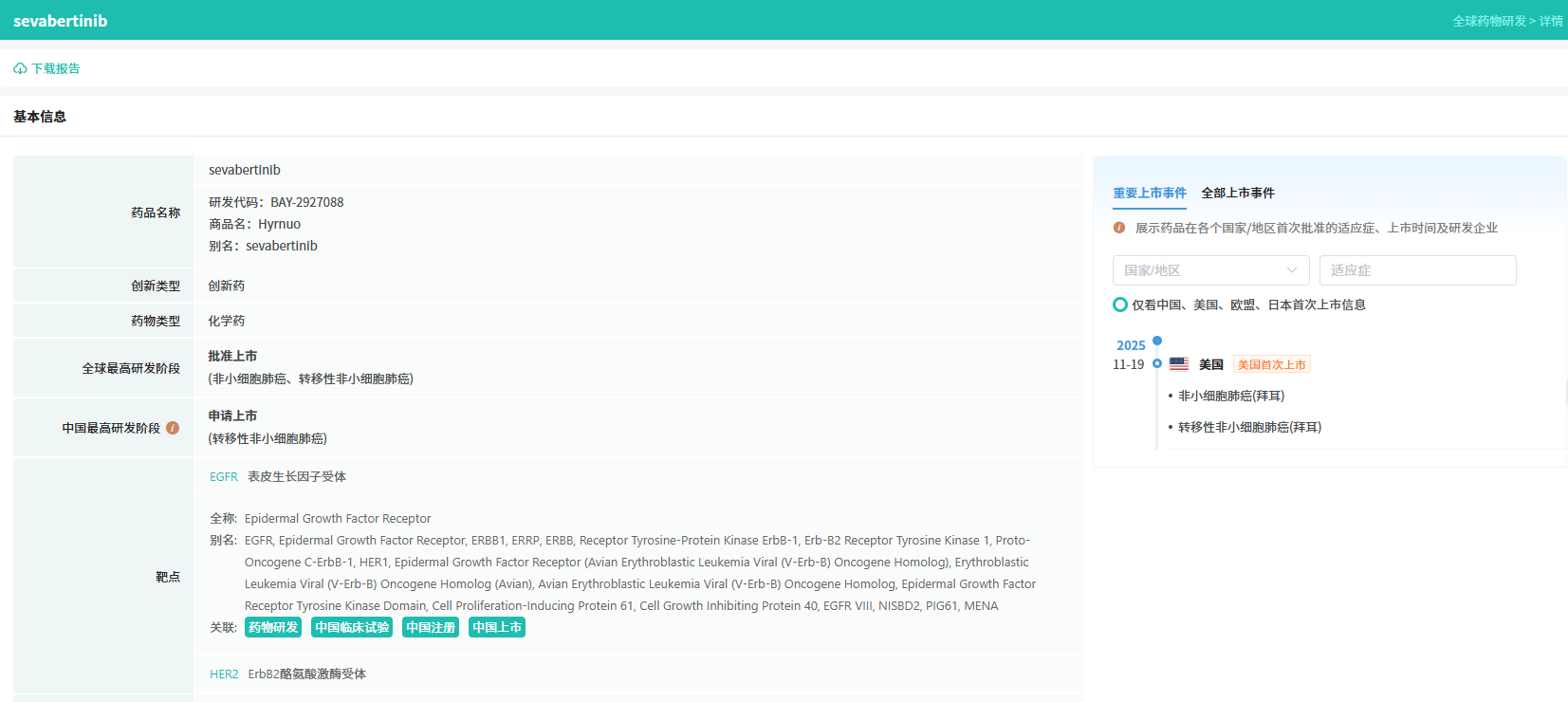Screen dimensions: 1568x702
Task: Click the 11-19 timeline circle marker
Action: [x=1157, y=363]
